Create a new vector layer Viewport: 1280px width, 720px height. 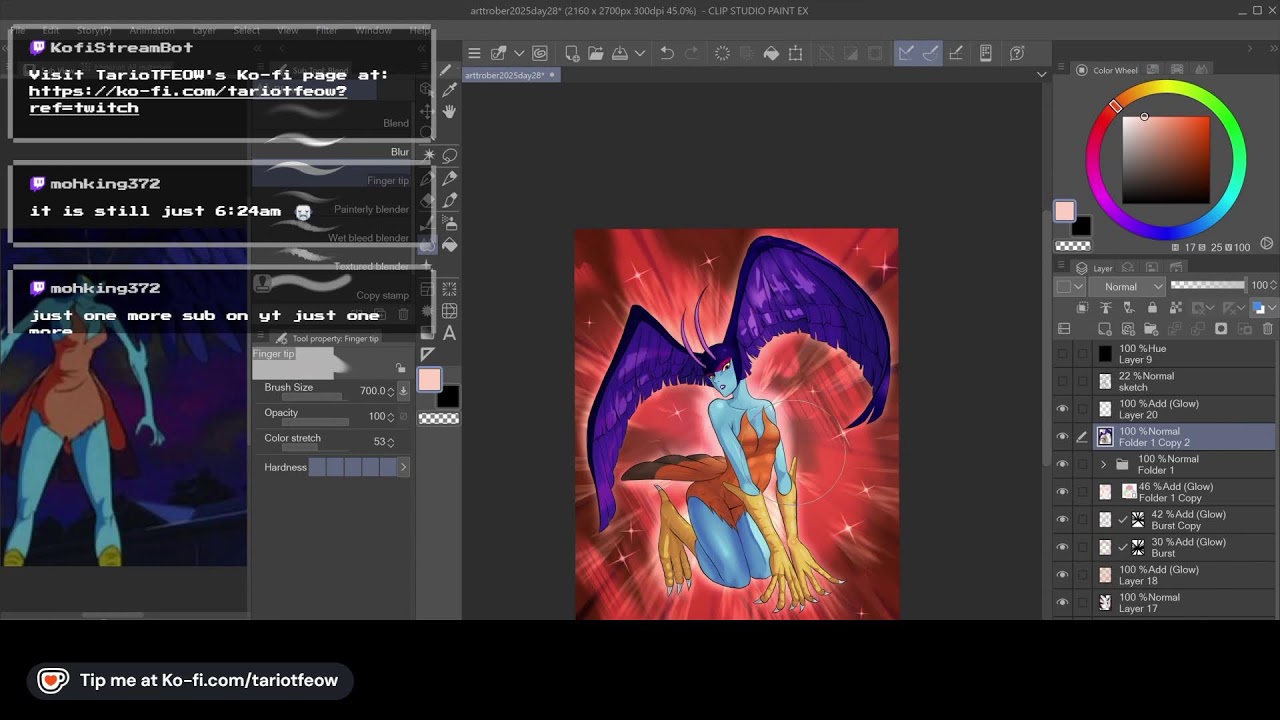click(1128, 329)
